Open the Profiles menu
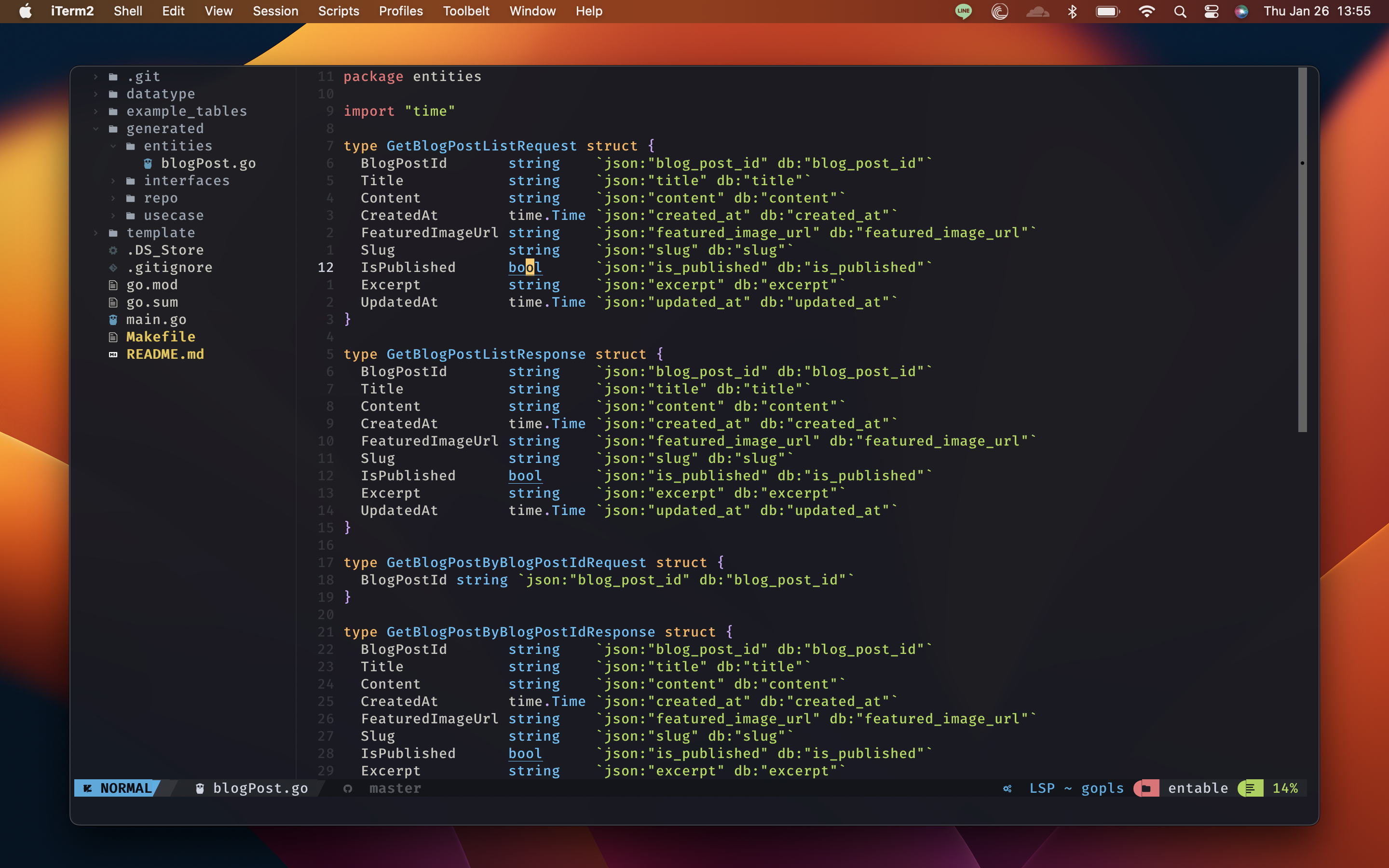 coord(401,12)
